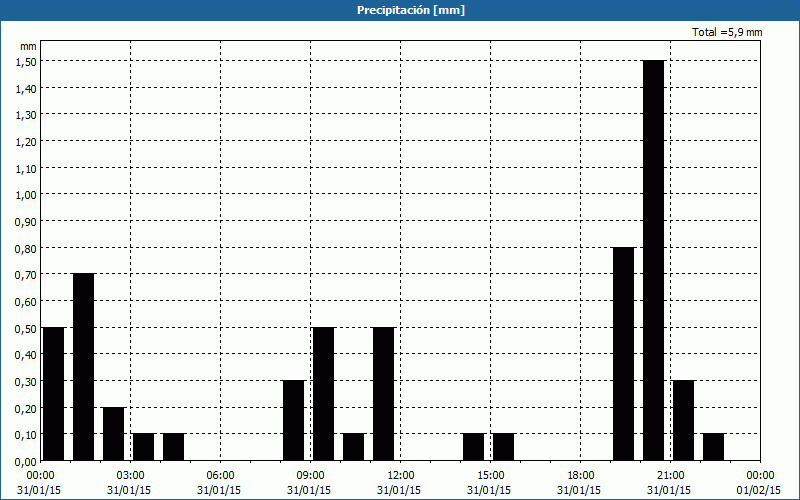Click the 0,50 mm bar right after 09:00
The image size is (800, 500).
(x=323, y=393)
